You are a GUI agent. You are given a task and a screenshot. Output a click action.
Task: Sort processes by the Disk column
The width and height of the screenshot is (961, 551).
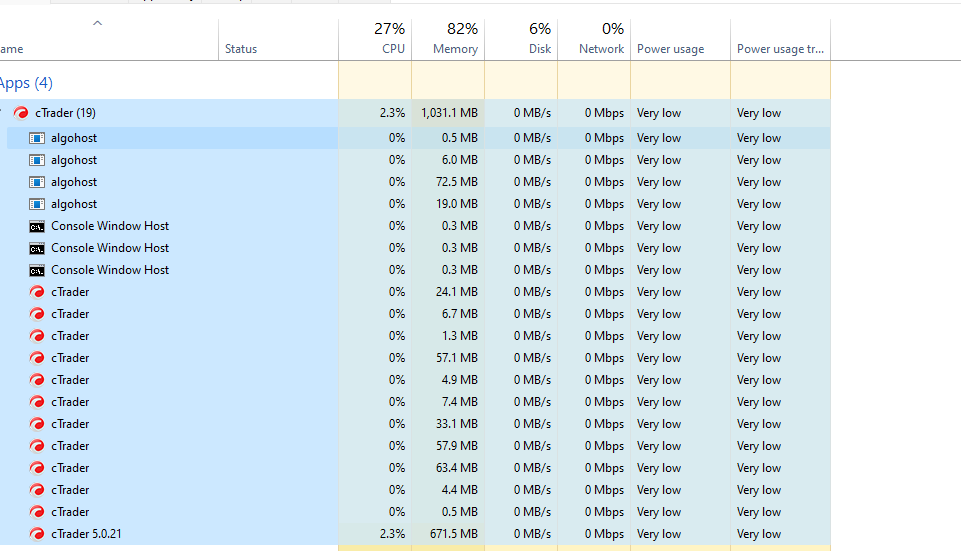point(521,40)
